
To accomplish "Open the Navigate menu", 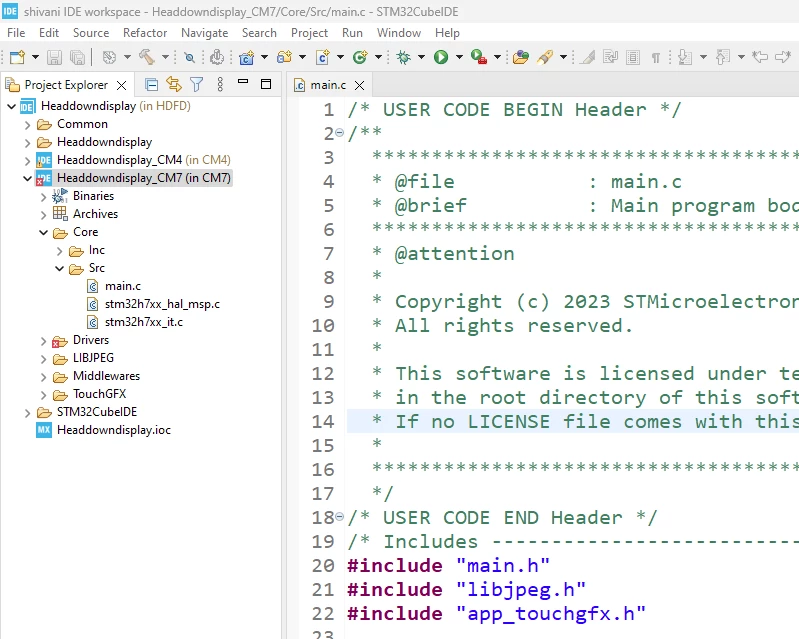I will [x=204, y=33].
